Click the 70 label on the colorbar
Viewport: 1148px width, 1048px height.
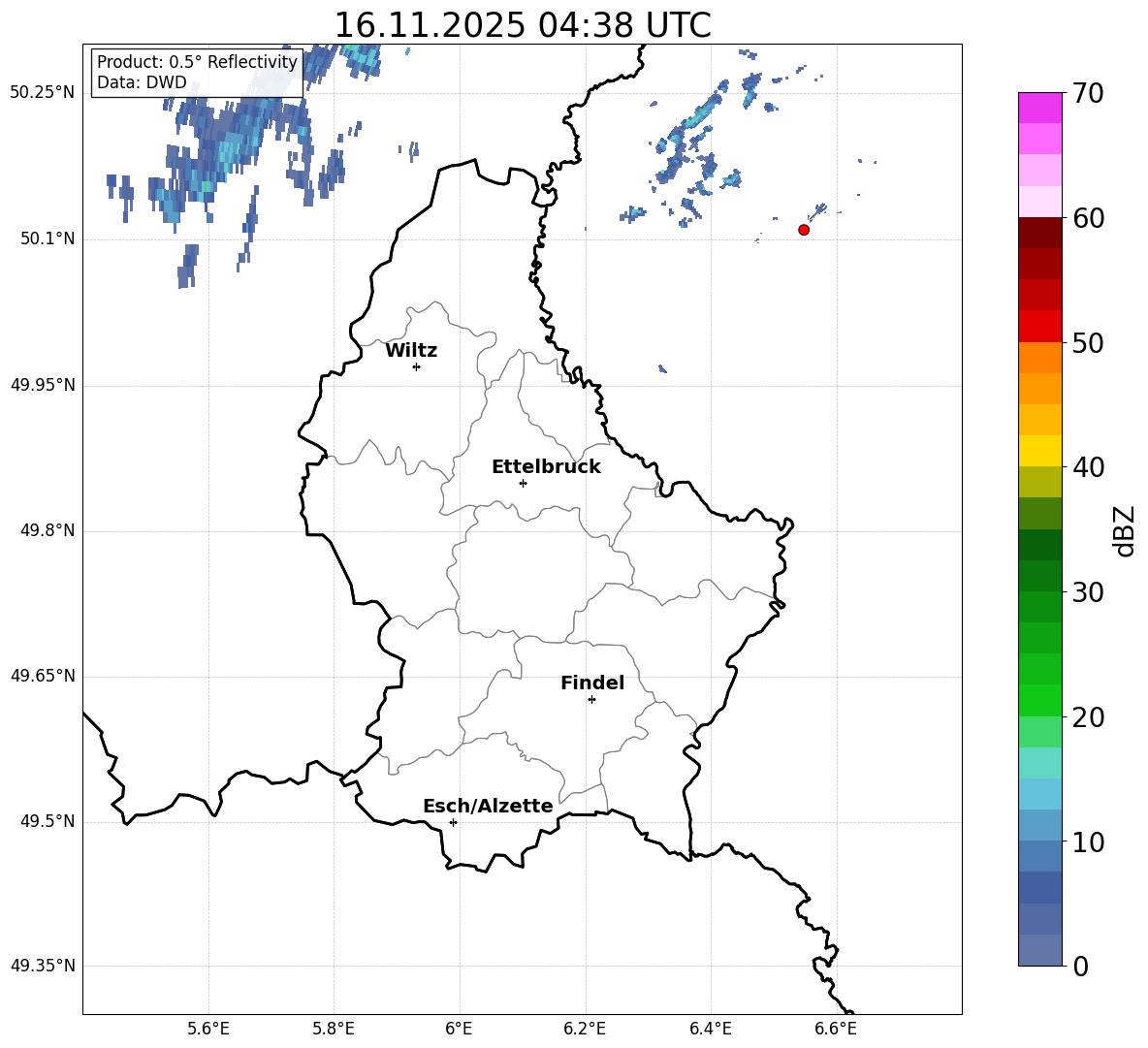click(x=1088, y=93)
